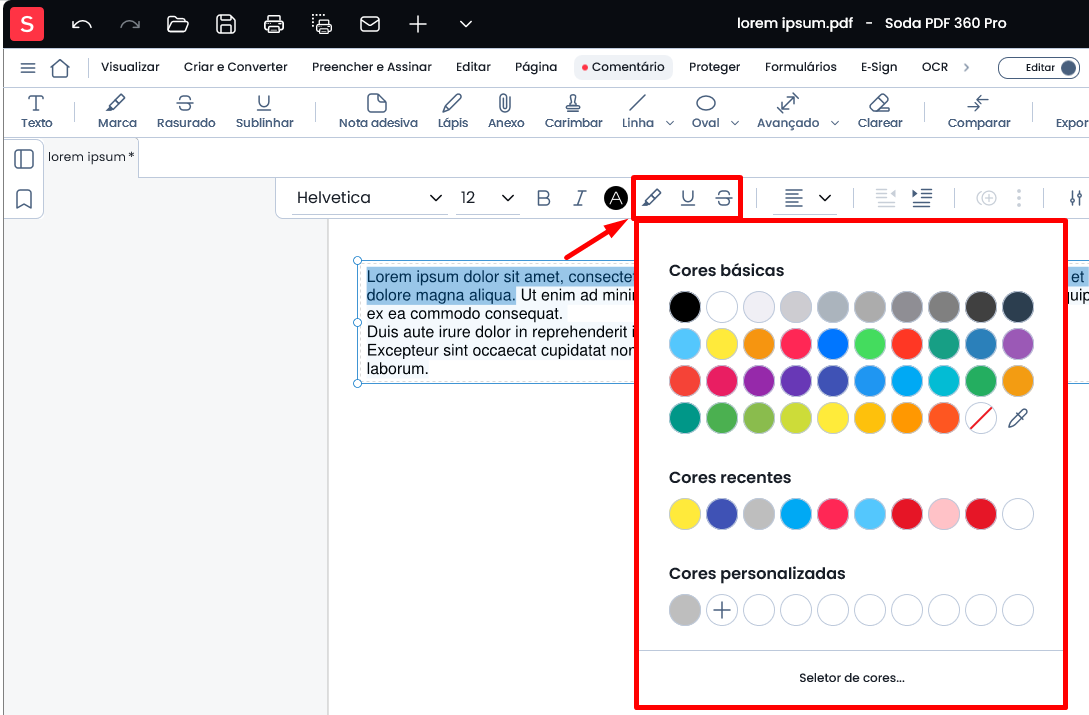Screen dimensions: 1089x715
Task: Click the highlight color pen icon
Action: (651, 198)
